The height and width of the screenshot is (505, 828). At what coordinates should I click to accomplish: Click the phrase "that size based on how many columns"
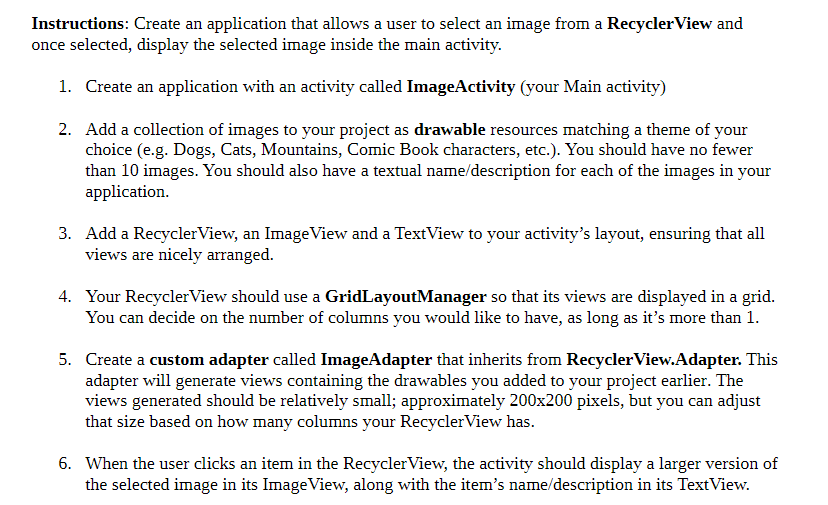(221, 422)
